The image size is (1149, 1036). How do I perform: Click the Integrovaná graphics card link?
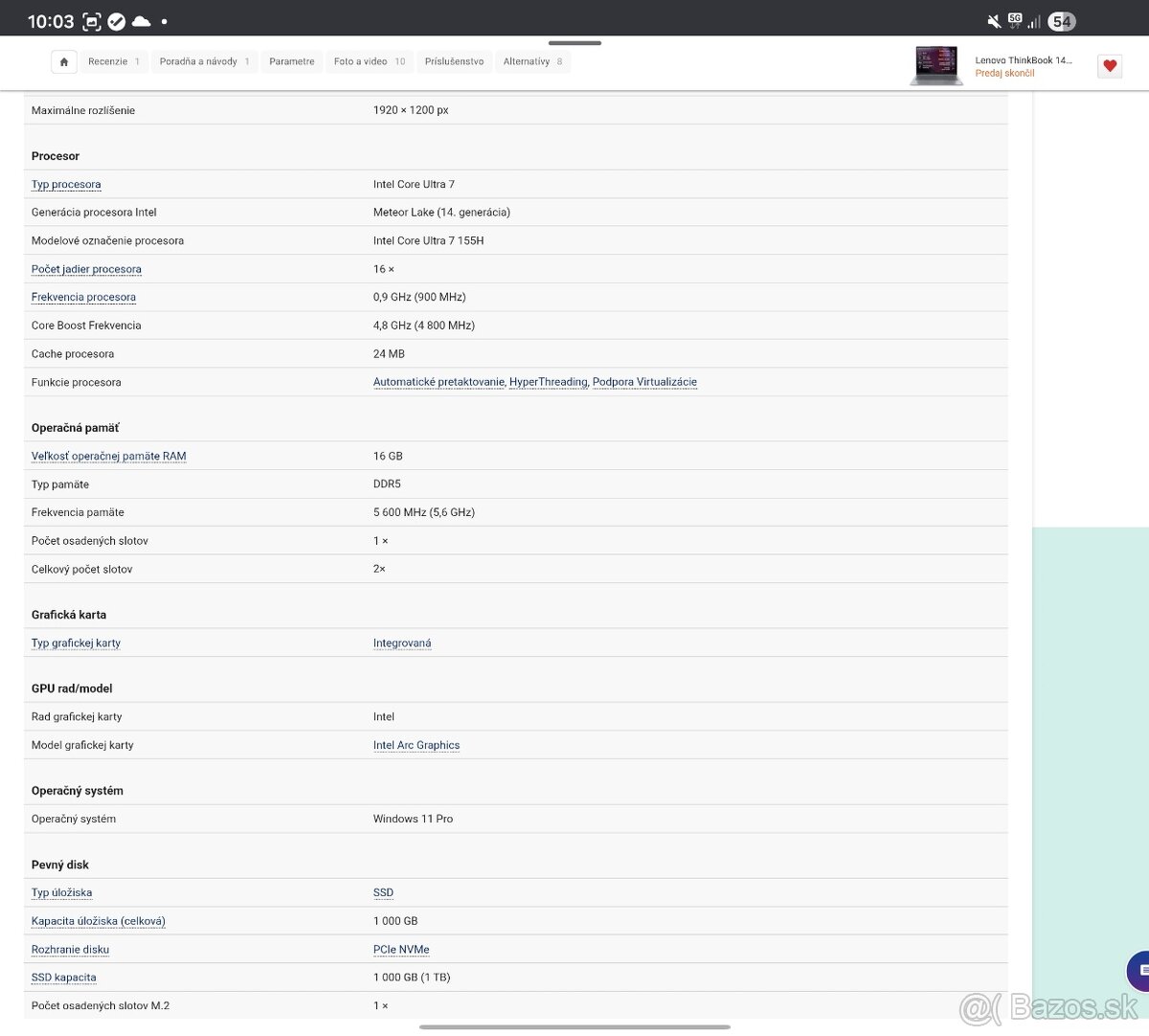point(402,643)
